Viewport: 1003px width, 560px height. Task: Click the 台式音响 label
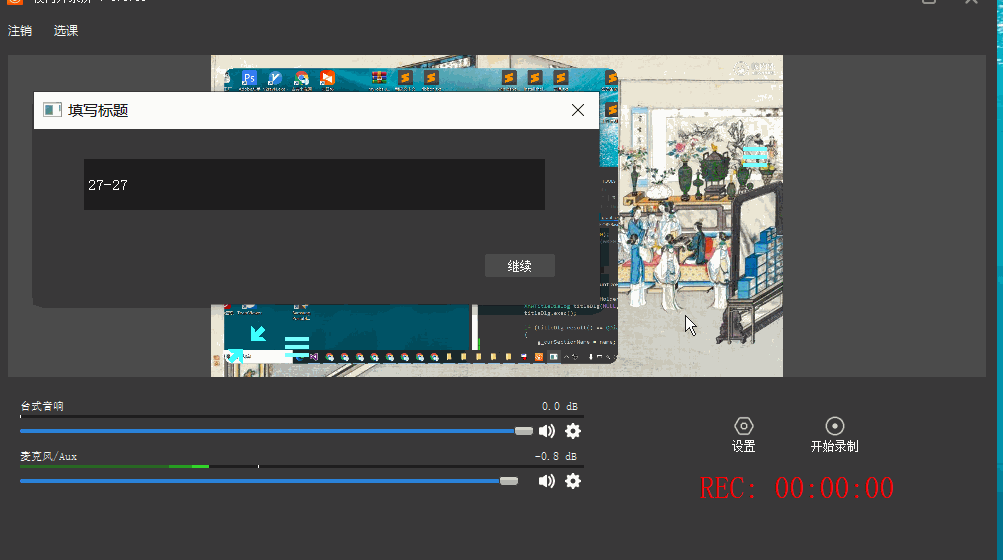(x=42, y=406)
